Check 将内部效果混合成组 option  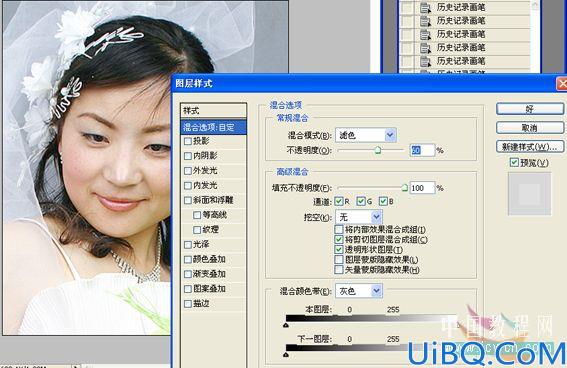click(339, 229)
